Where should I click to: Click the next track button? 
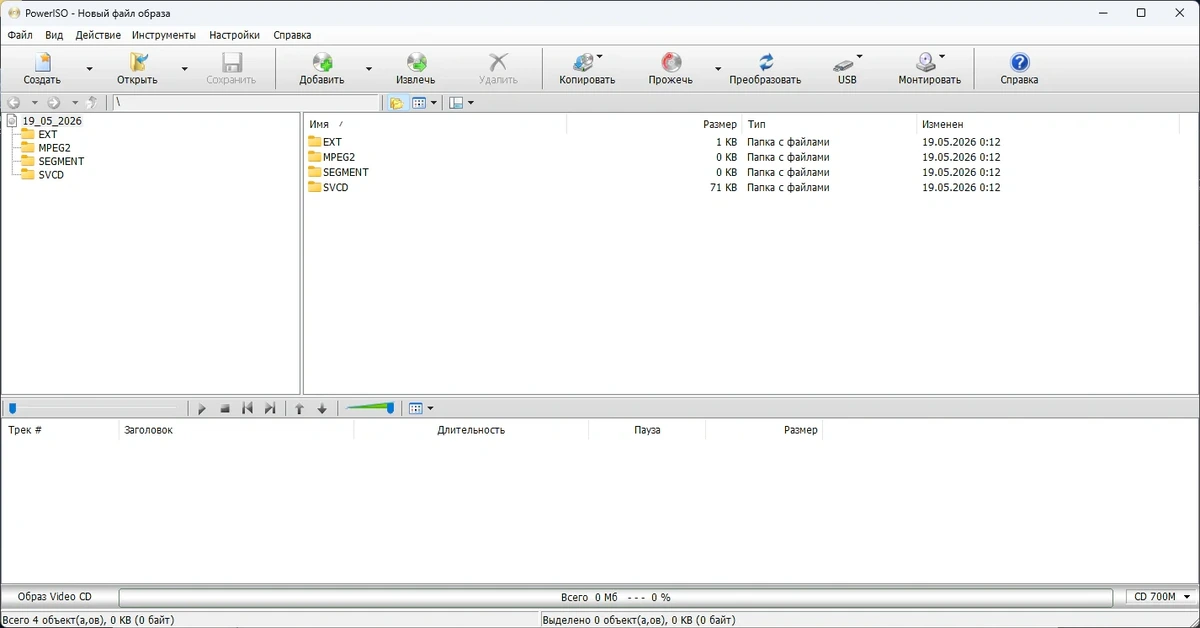pos(270,408)
